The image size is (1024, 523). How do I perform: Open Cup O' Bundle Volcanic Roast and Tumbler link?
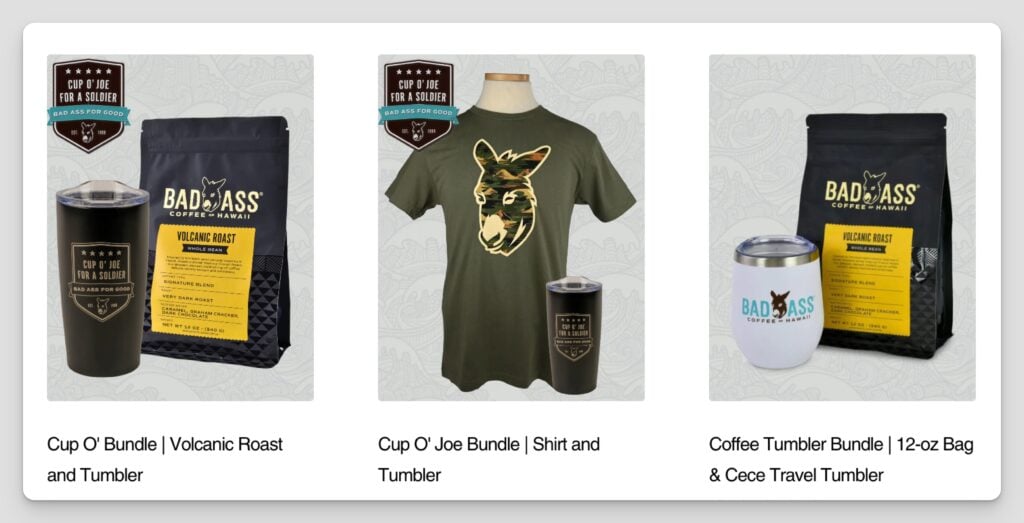pyautogui.click(x=165, y=459)
